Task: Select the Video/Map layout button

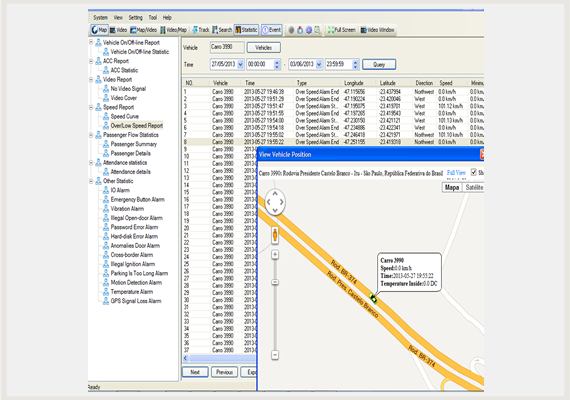Action: (174, 30)
